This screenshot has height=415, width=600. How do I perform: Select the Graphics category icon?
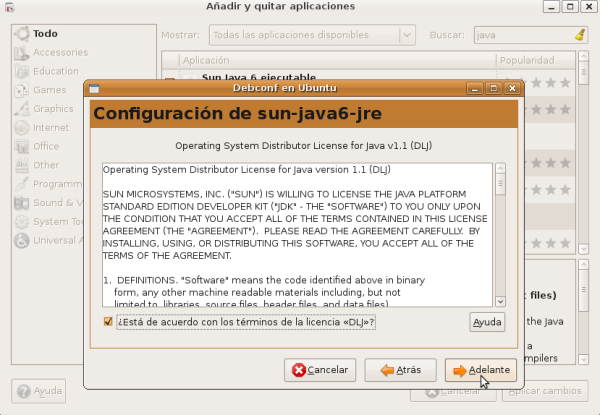21,109
